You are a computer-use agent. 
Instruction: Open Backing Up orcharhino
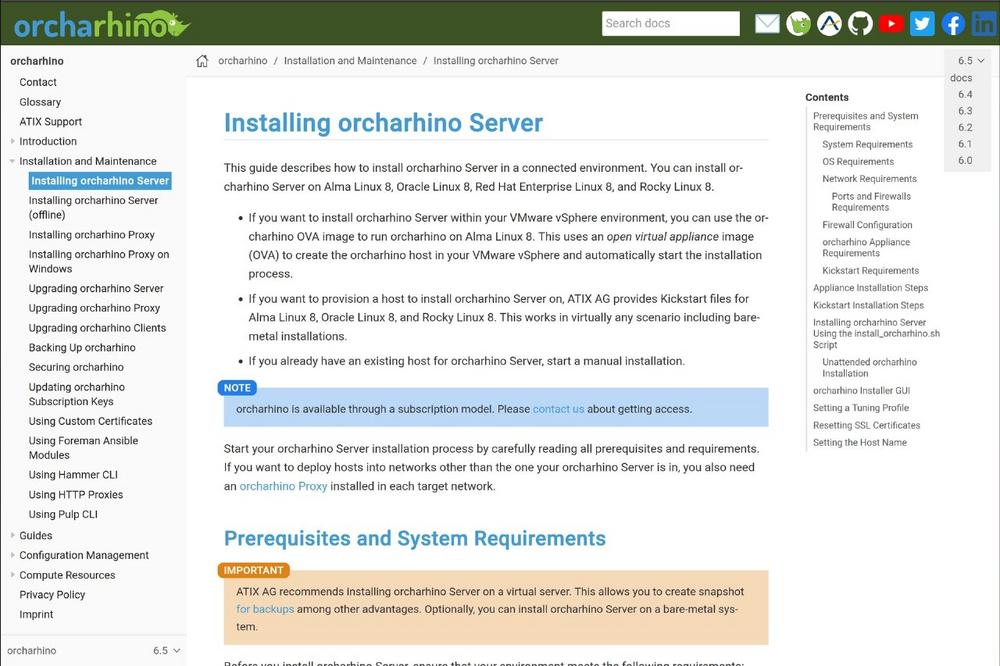click(82, 348)
